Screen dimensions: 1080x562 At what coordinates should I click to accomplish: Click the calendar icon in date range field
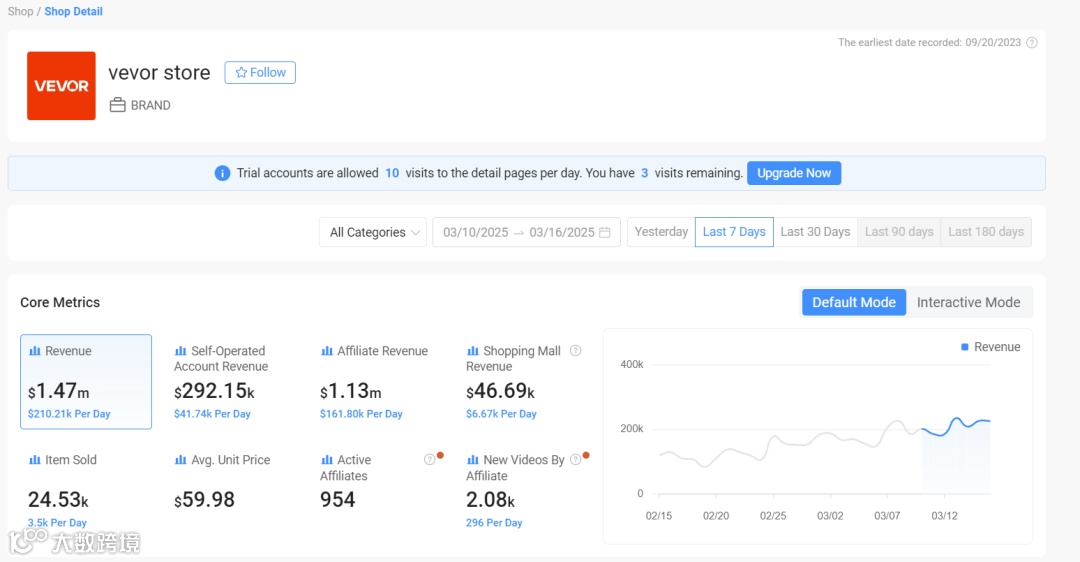coord(605,232)
